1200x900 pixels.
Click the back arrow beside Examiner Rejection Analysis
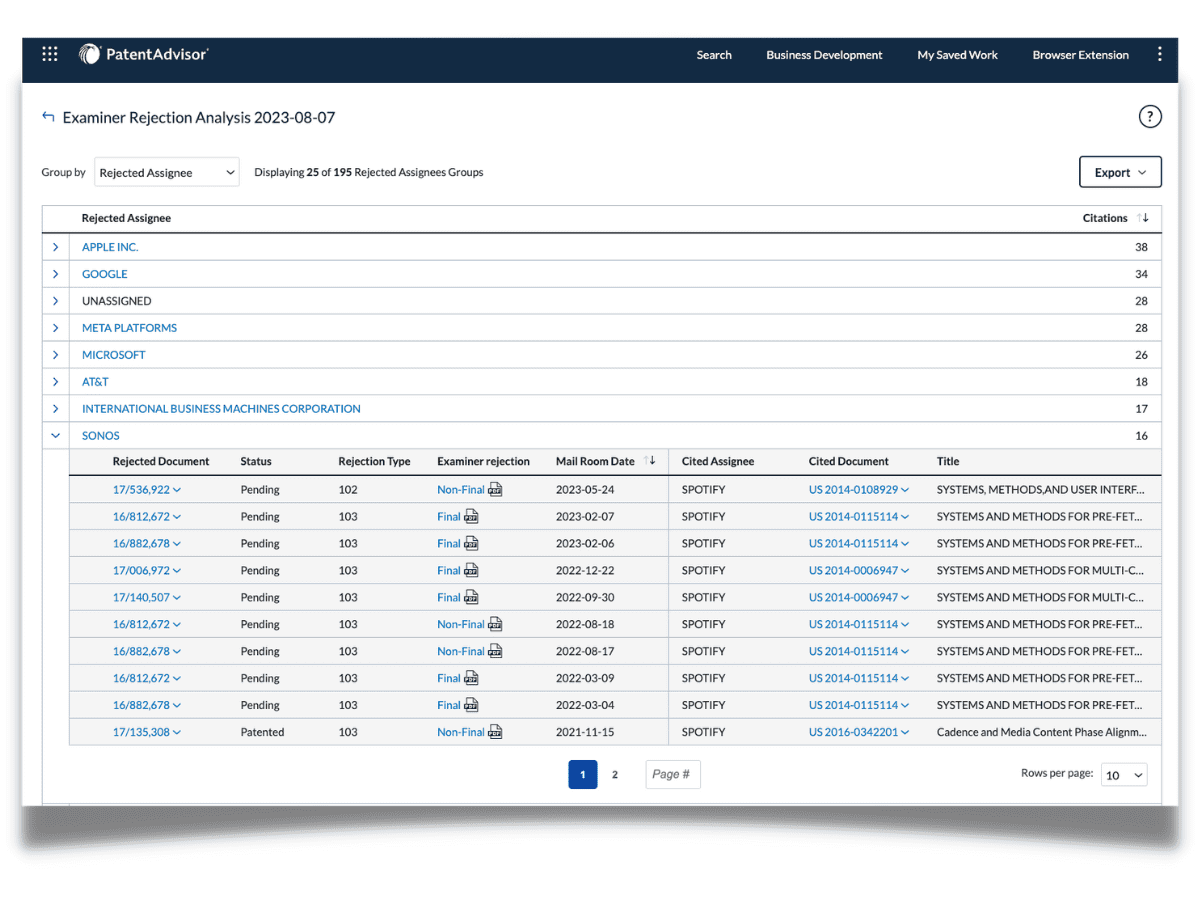[48, 117]
